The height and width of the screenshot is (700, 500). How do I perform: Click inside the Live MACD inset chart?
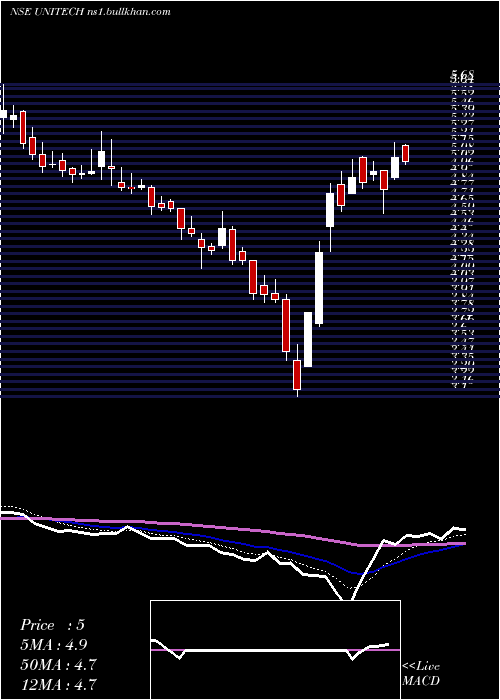(275, 650)
